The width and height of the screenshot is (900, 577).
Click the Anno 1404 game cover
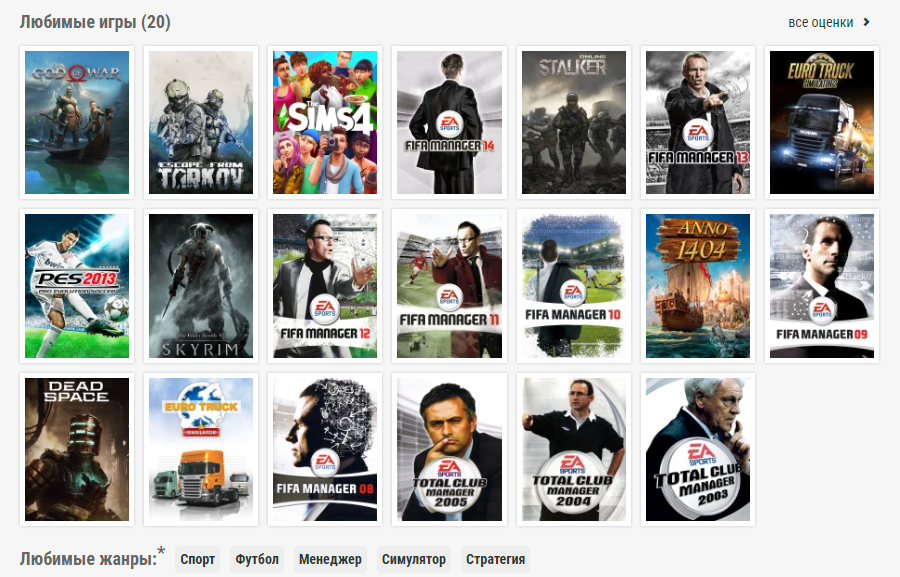698,286
